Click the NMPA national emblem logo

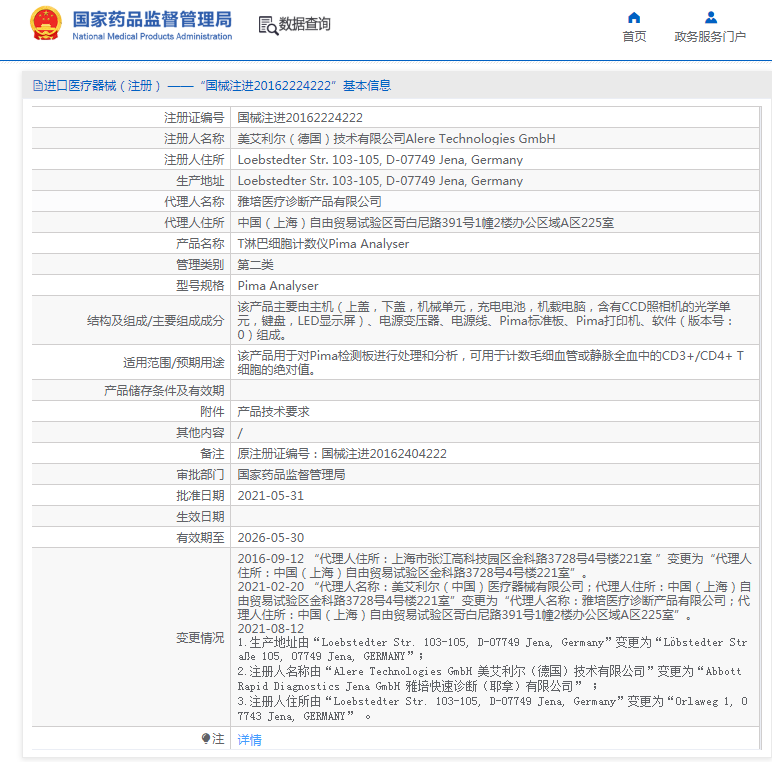(x=46, y=23)
